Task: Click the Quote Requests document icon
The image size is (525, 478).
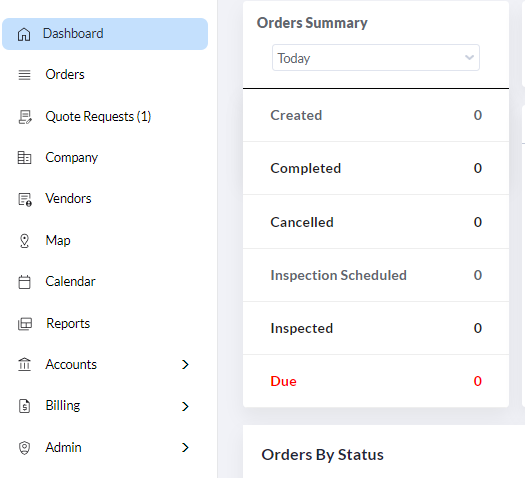Action: (x=25, y=117)
